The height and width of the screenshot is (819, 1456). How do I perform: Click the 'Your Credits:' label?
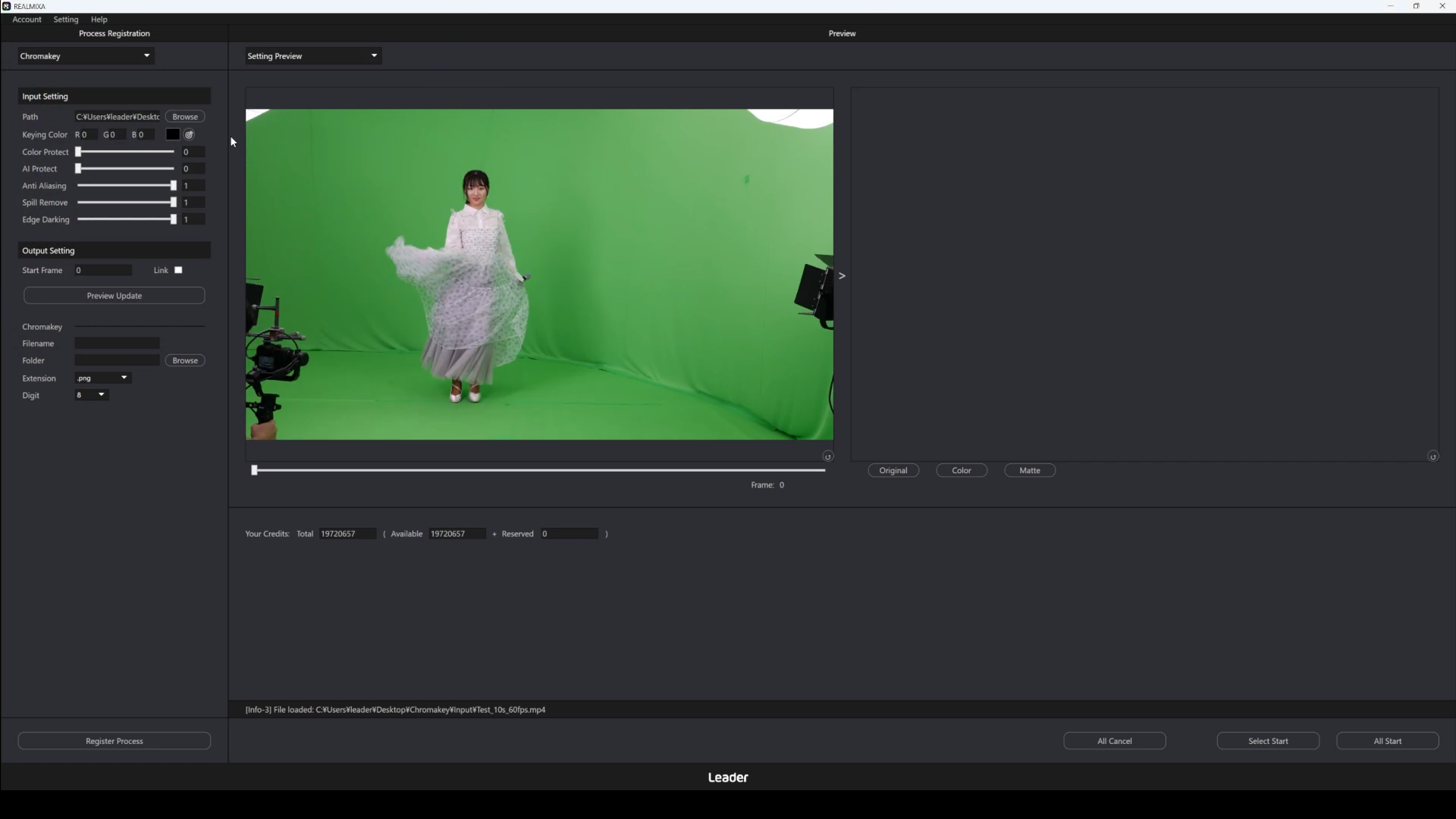tap(268, 534)
